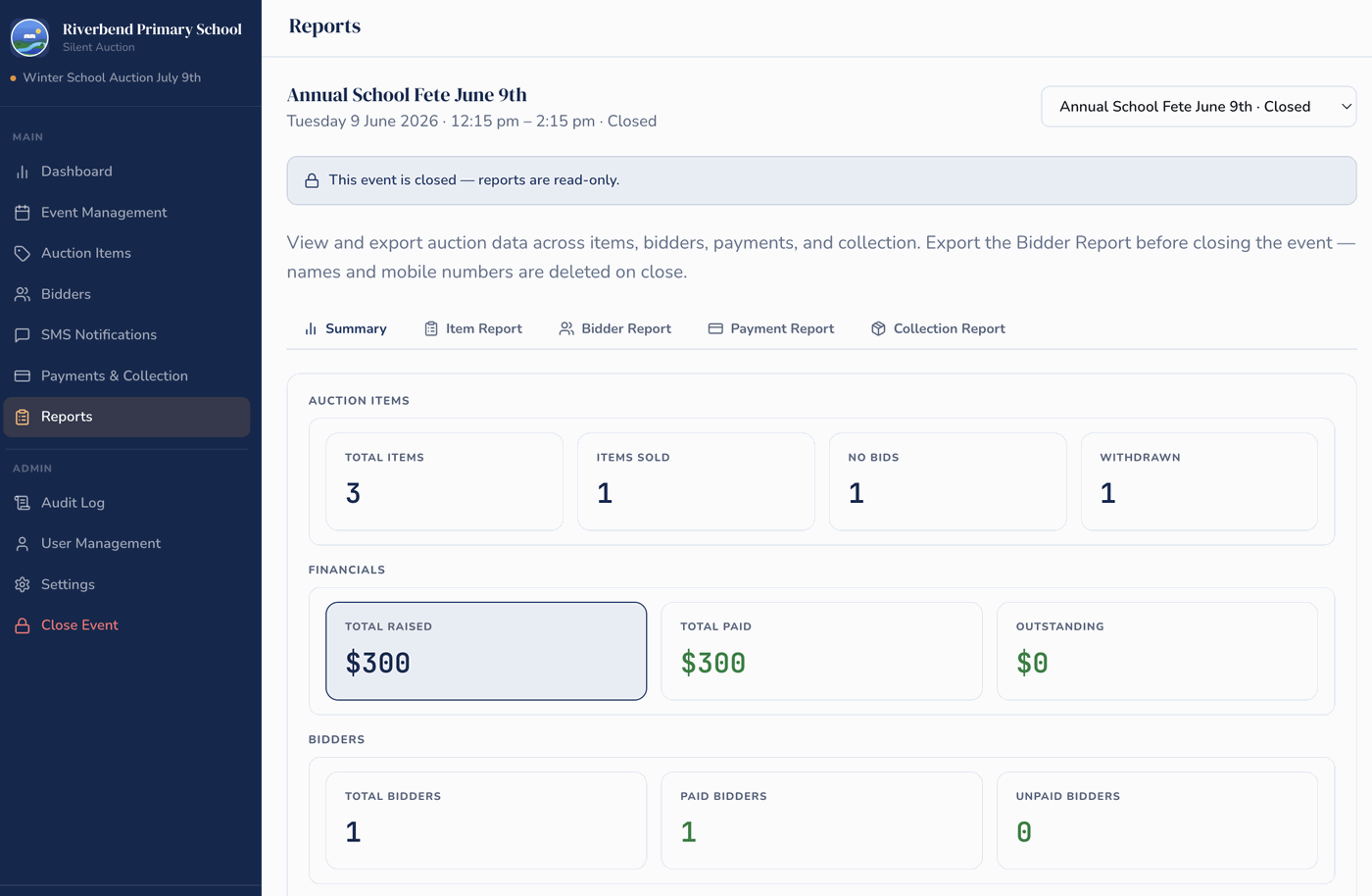Click the Withdrawn card
The image size is (1372, 896).
click(1200, 481)
